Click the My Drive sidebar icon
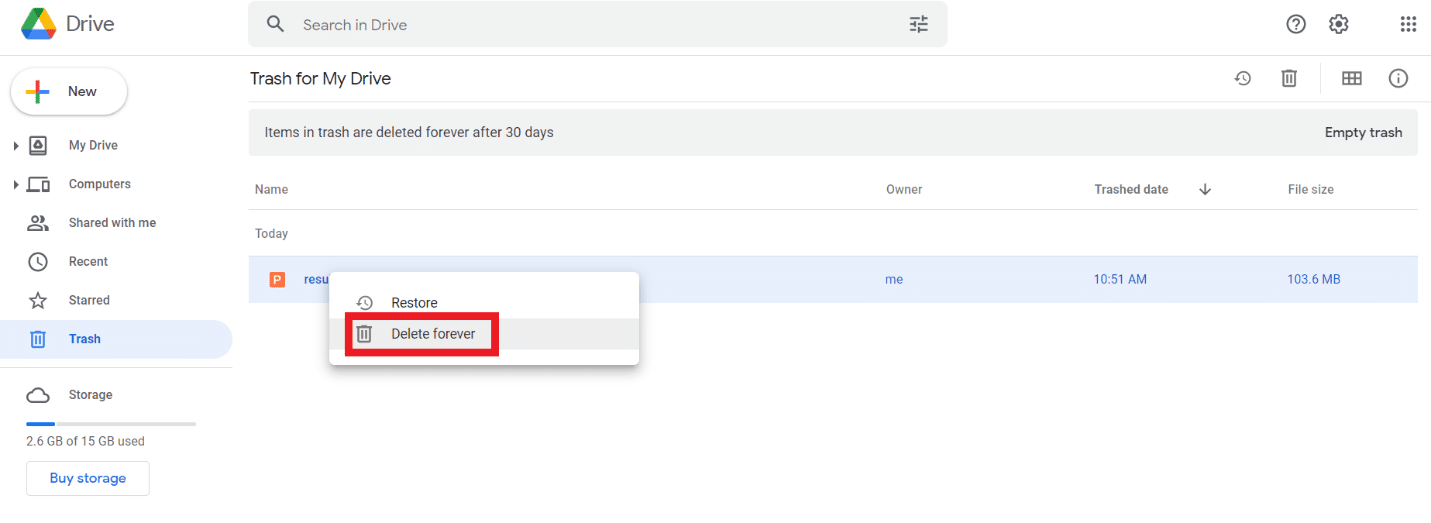Image resolution: width=1431 pixels, height=523 pixels. tap(38, 145)
